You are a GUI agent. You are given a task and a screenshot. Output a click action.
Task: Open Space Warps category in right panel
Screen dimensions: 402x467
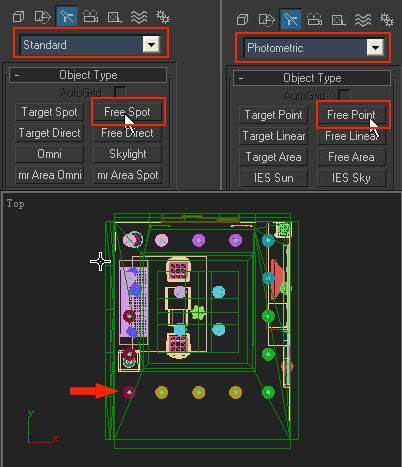[x=363, y=20]
